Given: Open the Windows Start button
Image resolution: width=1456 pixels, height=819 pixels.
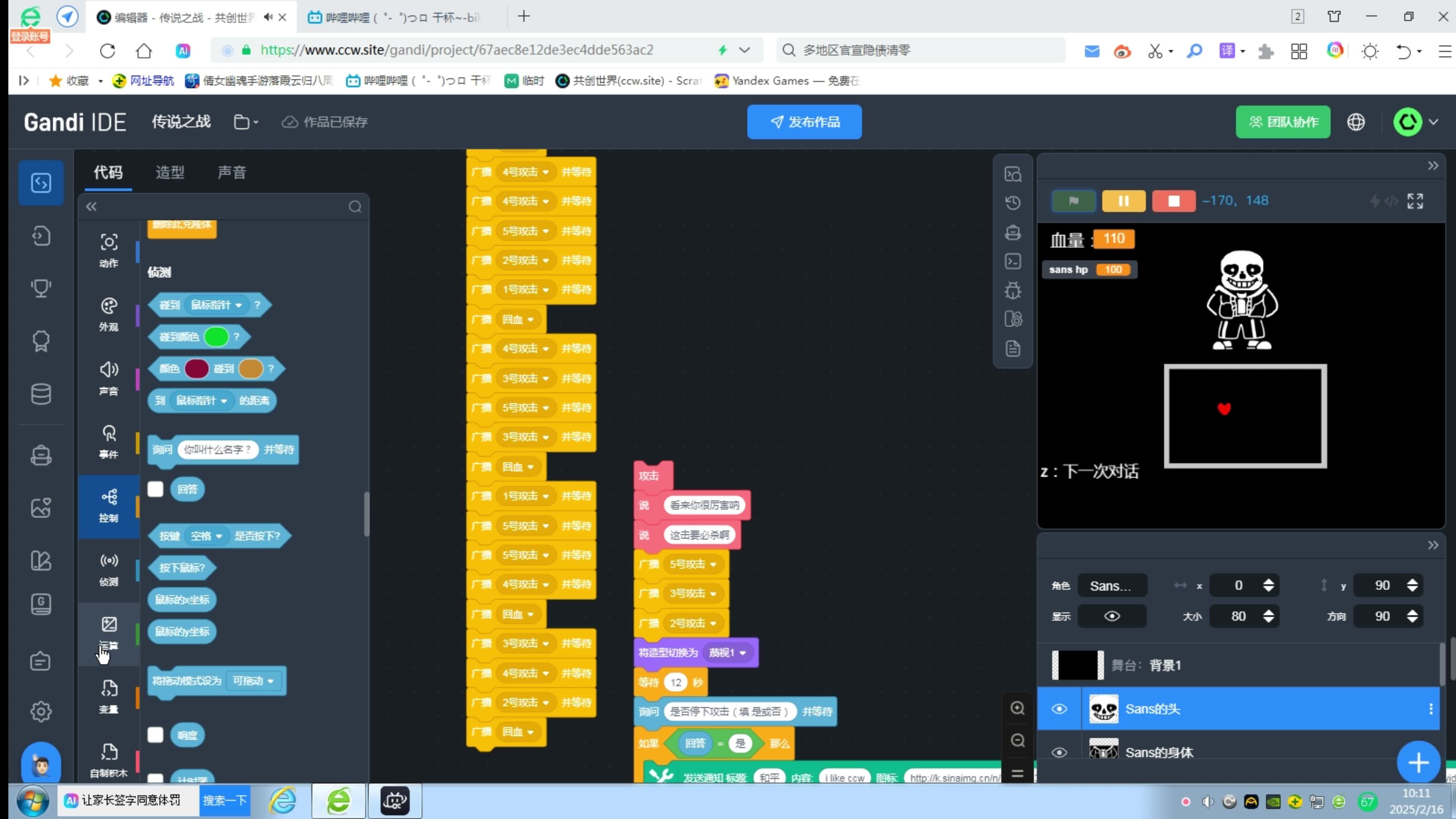Looking at the screenshot, I should click(x=32, y=801).
